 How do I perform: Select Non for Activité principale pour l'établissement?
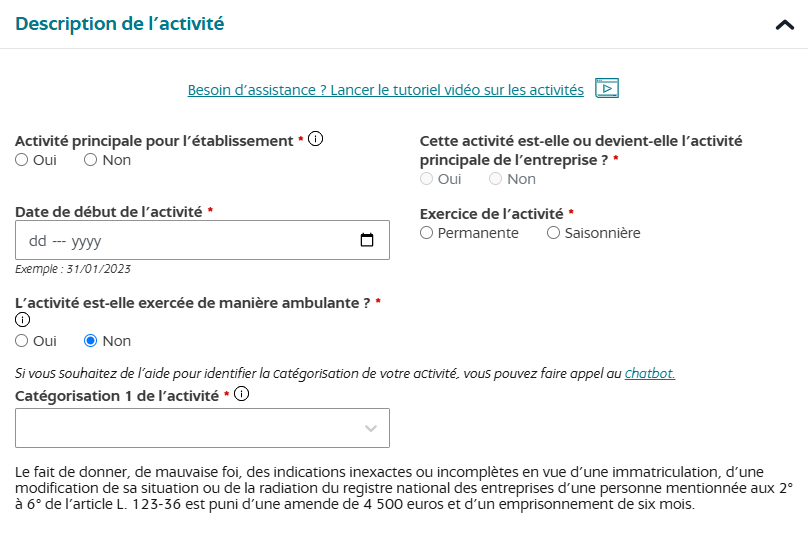click(x=91, y=160)
